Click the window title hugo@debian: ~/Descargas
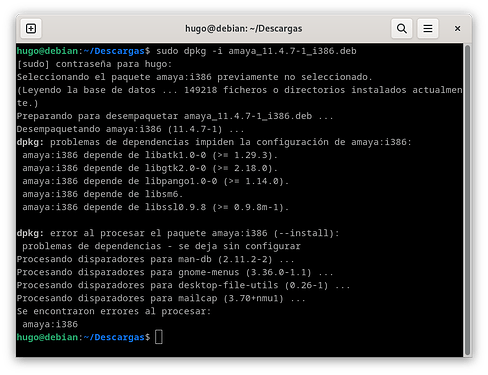488x375 pixels. click(244, 29)
